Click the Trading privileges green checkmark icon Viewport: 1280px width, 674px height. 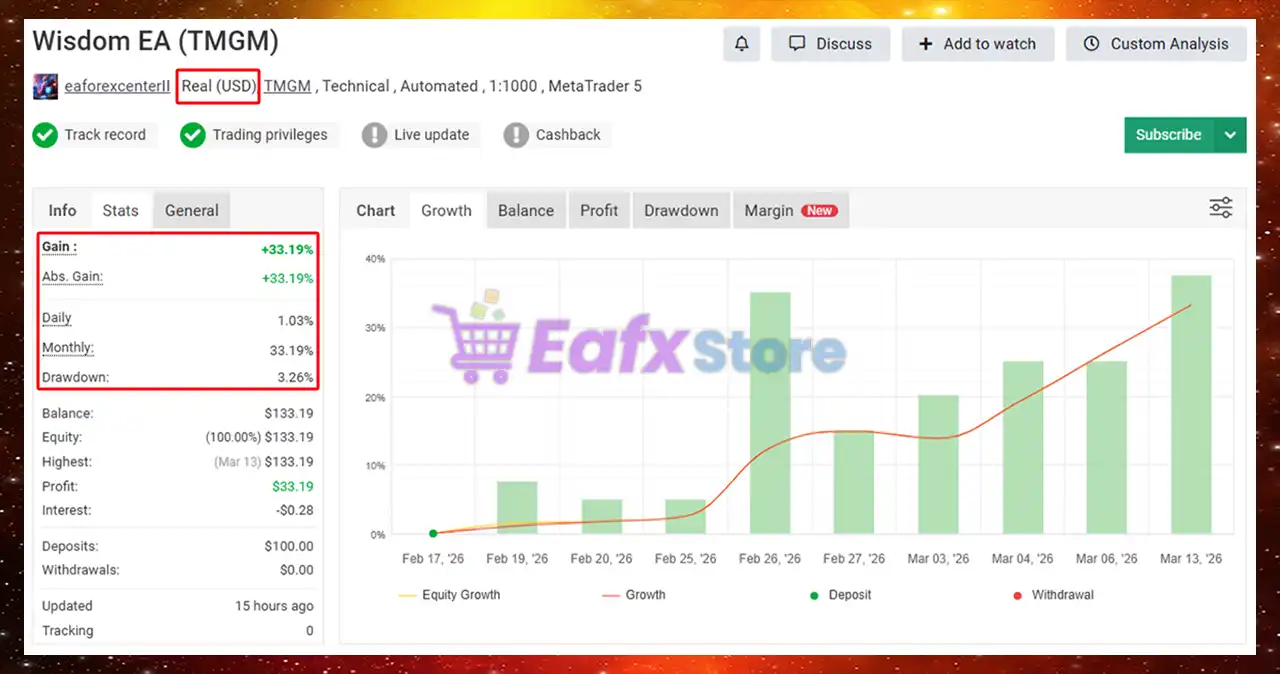[x=193, y=135]
